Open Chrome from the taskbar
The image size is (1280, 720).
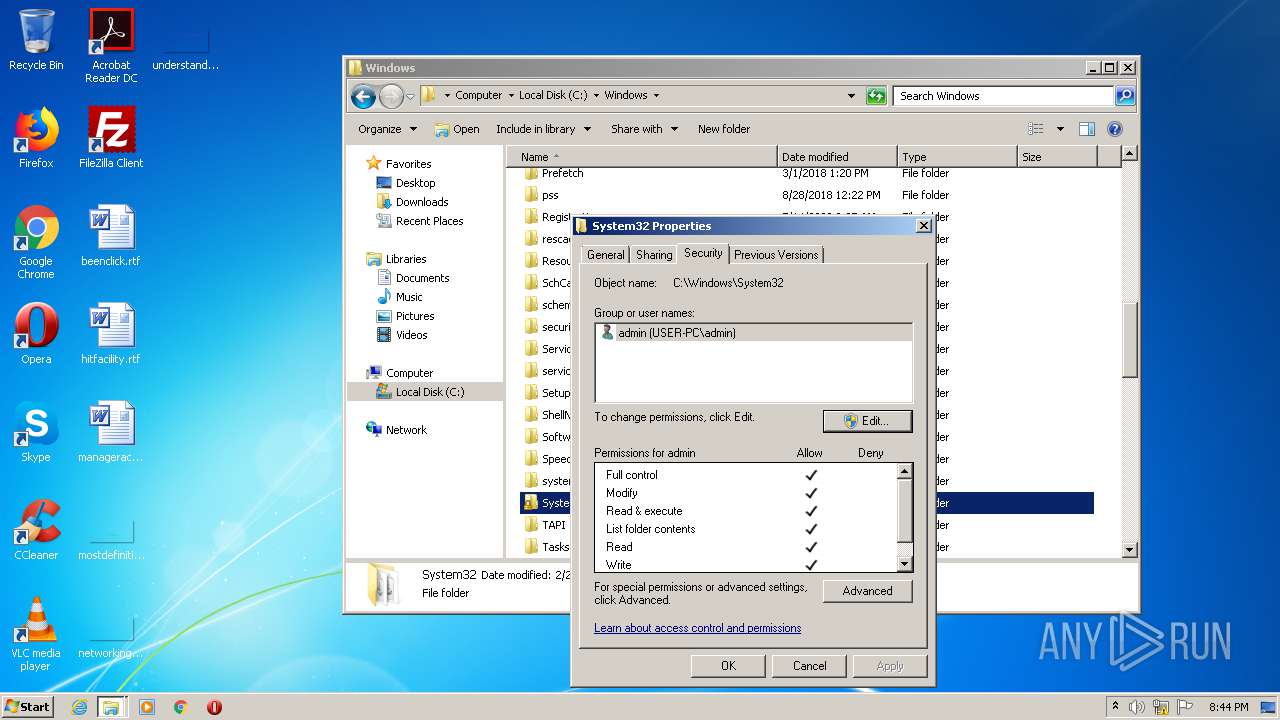pyautogui.click(x=180, y=707)
